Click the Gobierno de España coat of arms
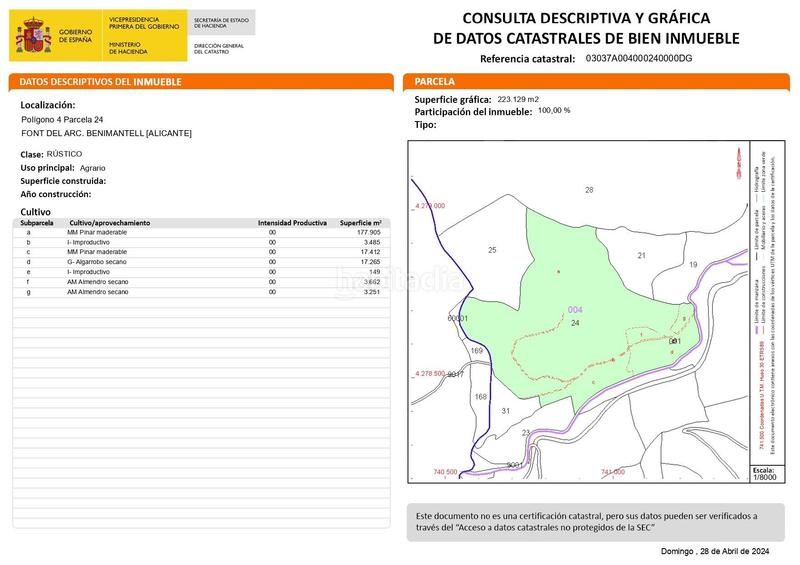The height and width of the screenshot is (565, 800). pyautogui.click(x=35, y=37)
